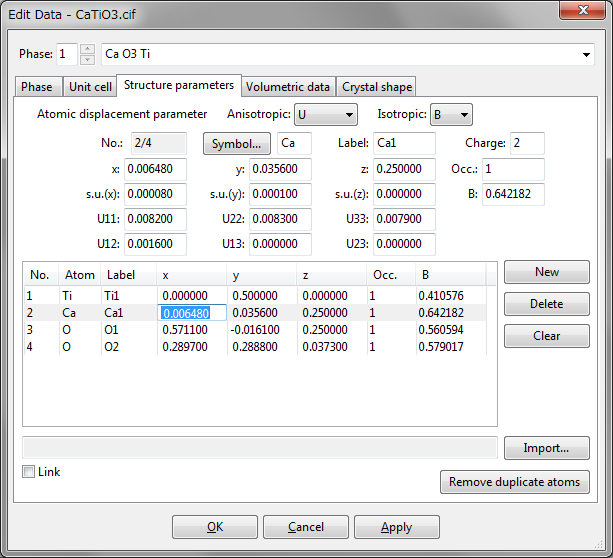
Task: Open the phase name Ca O3 Ti dropdown
Action: click(x=585, y=54)
